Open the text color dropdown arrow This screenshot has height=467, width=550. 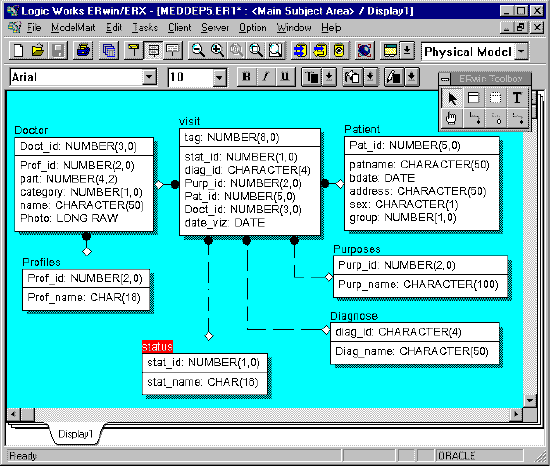coord(329,76)
